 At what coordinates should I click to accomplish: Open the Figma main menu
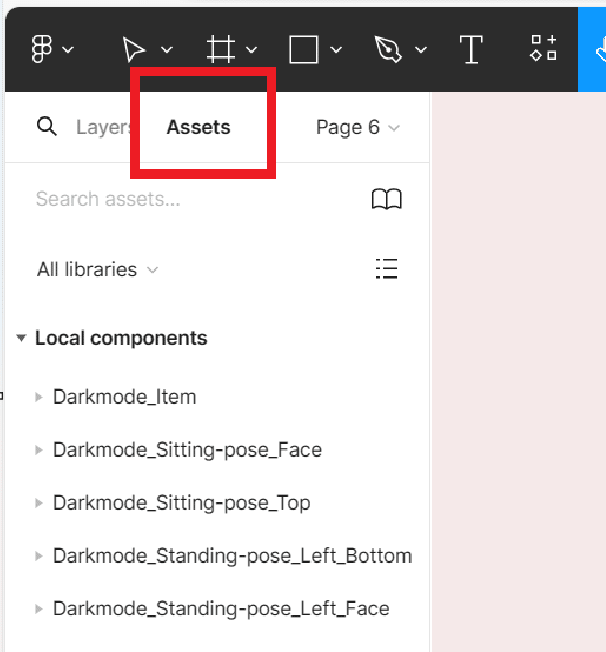42,49
